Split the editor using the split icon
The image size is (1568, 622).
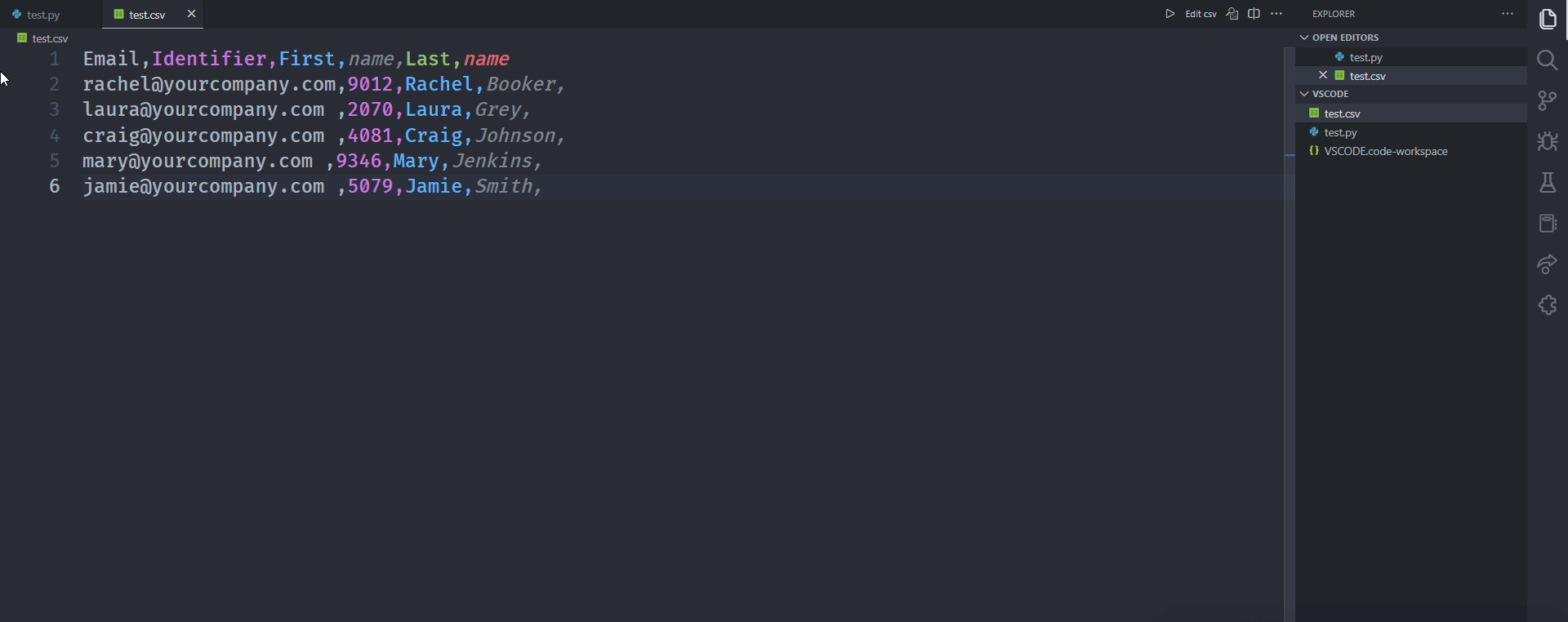point(1254,14)
